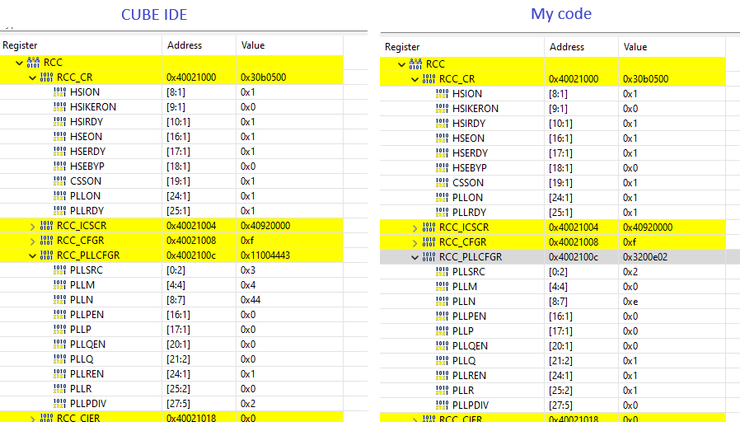Expand RCC_ICSCR in CUBE IDE panel
This screenshot has width=740, height=422.
coord(33,227)
